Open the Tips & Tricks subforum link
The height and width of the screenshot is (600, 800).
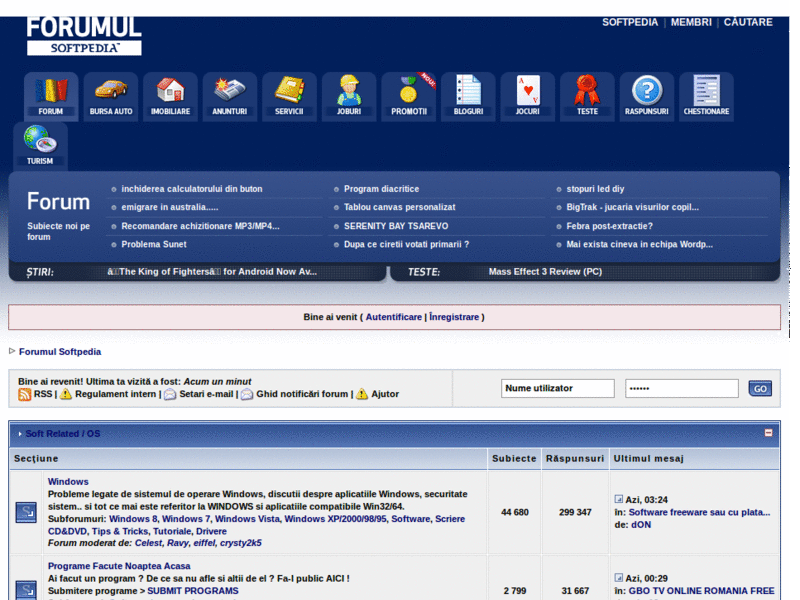pyautogui.click(x=120, y=531)
